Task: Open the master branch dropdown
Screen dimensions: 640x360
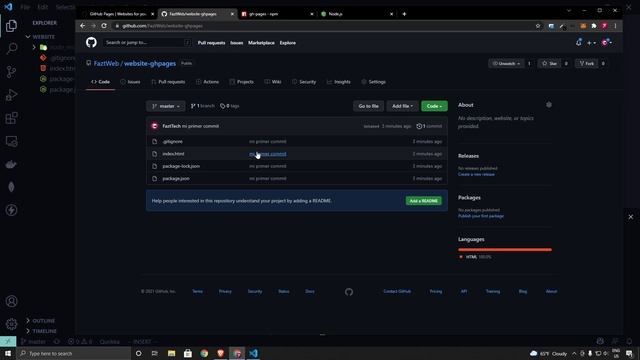Action: point(166,106)
